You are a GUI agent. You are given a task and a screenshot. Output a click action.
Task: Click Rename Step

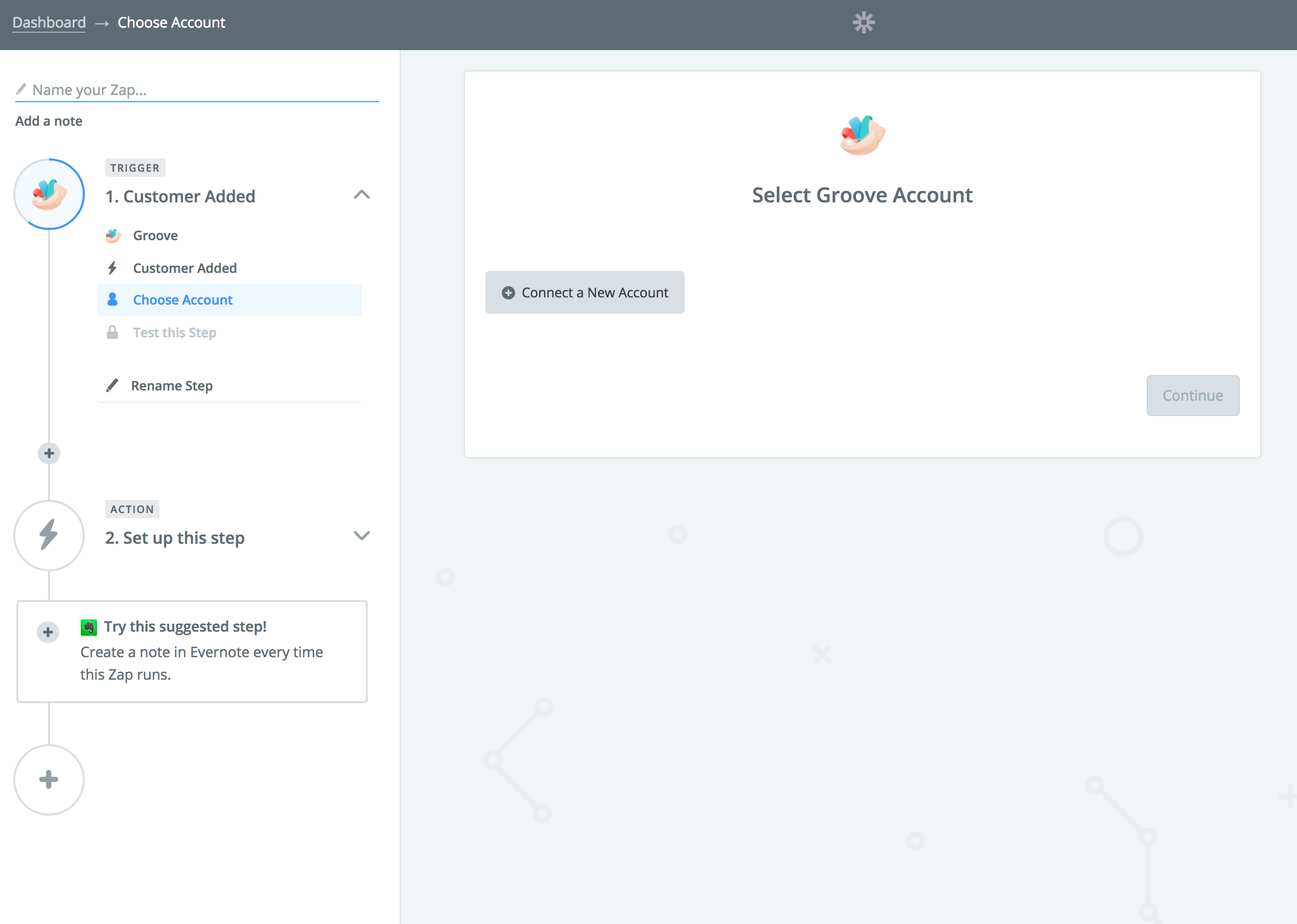(x=171, y=386)
